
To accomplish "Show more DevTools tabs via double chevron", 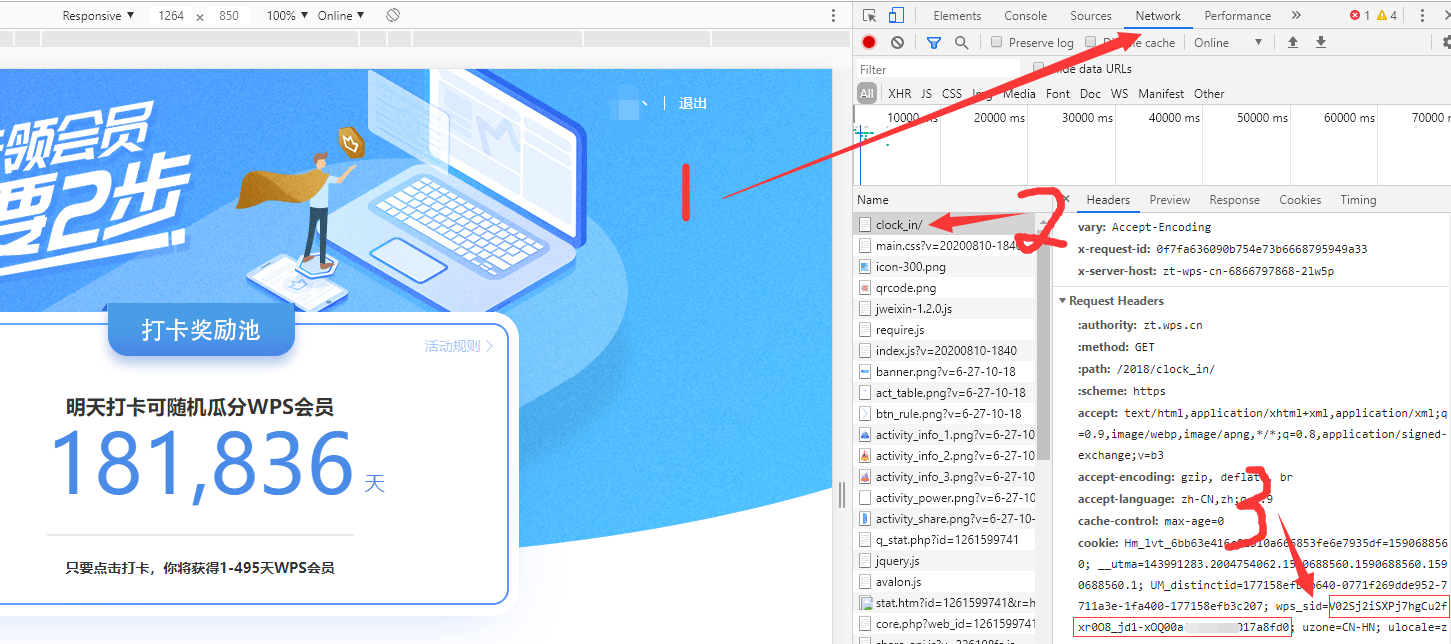I will (x=1296, y=15).
